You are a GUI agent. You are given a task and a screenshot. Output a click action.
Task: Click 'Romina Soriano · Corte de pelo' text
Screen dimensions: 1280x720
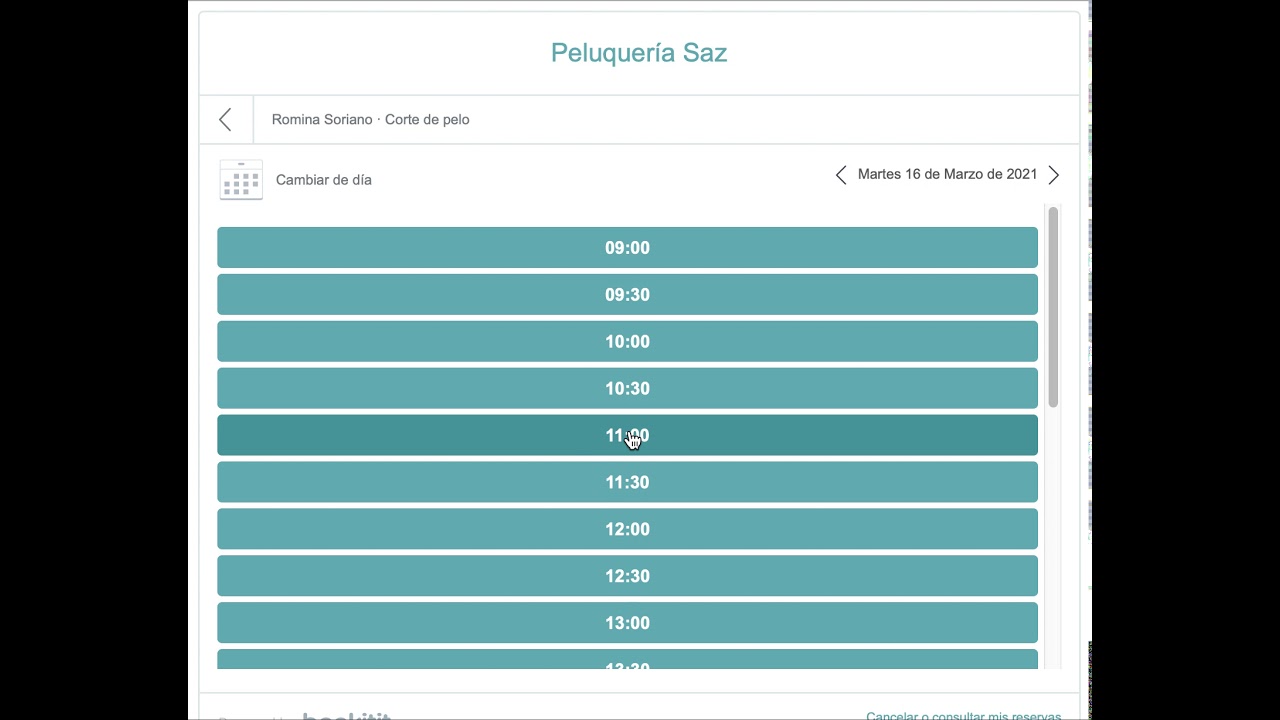pos(371,120)
